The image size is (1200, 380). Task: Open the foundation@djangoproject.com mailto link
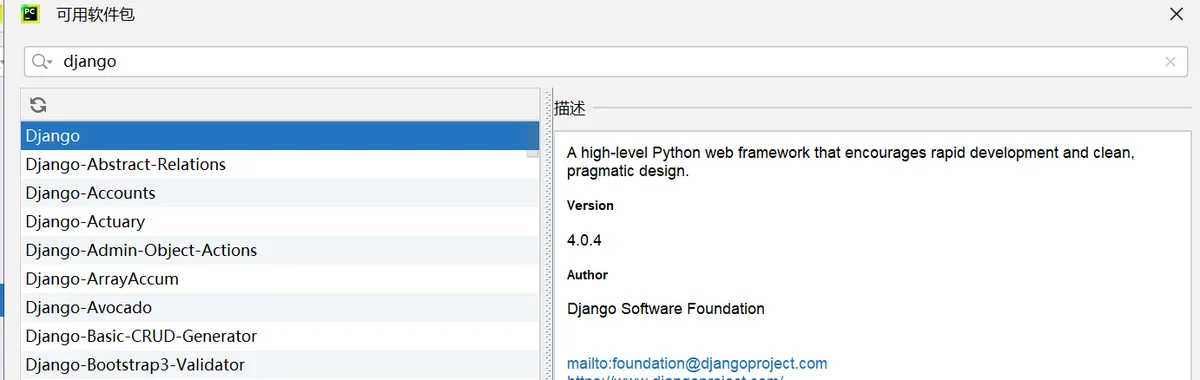pos(697,363)
